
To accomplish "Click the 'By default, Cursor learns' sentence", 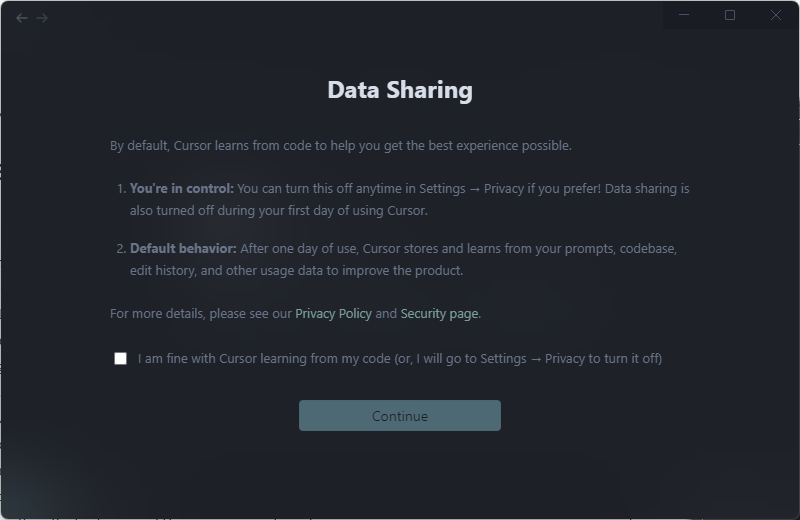I will (x=340, y=145).
